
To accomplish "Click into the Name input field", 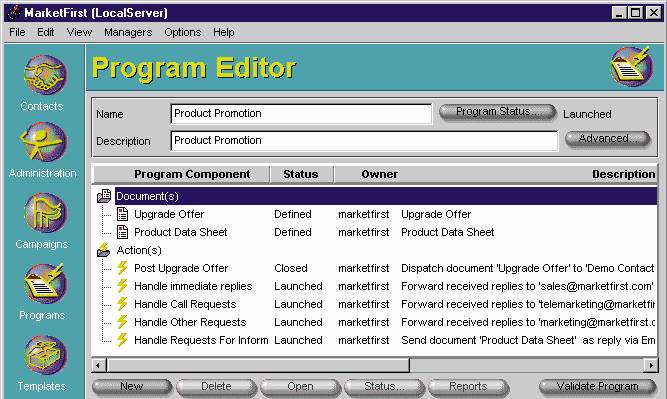I will (x=301, y=114).
